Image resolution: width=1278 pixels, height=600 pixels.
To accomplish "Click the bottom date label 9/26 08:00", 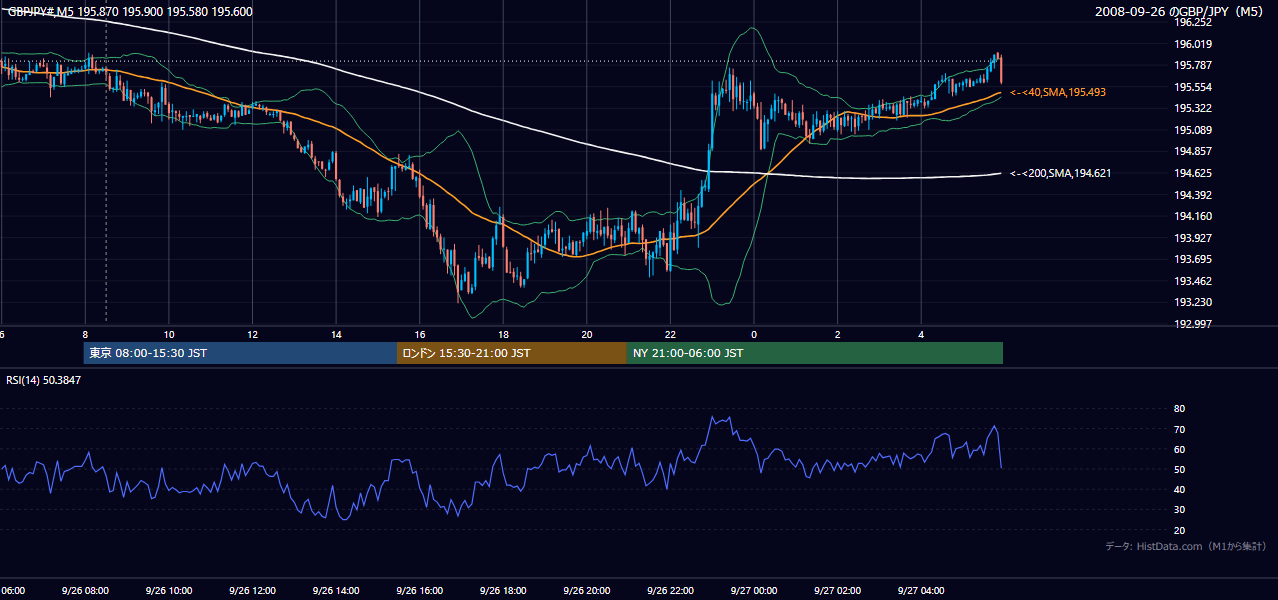I will tap(85, 590).
